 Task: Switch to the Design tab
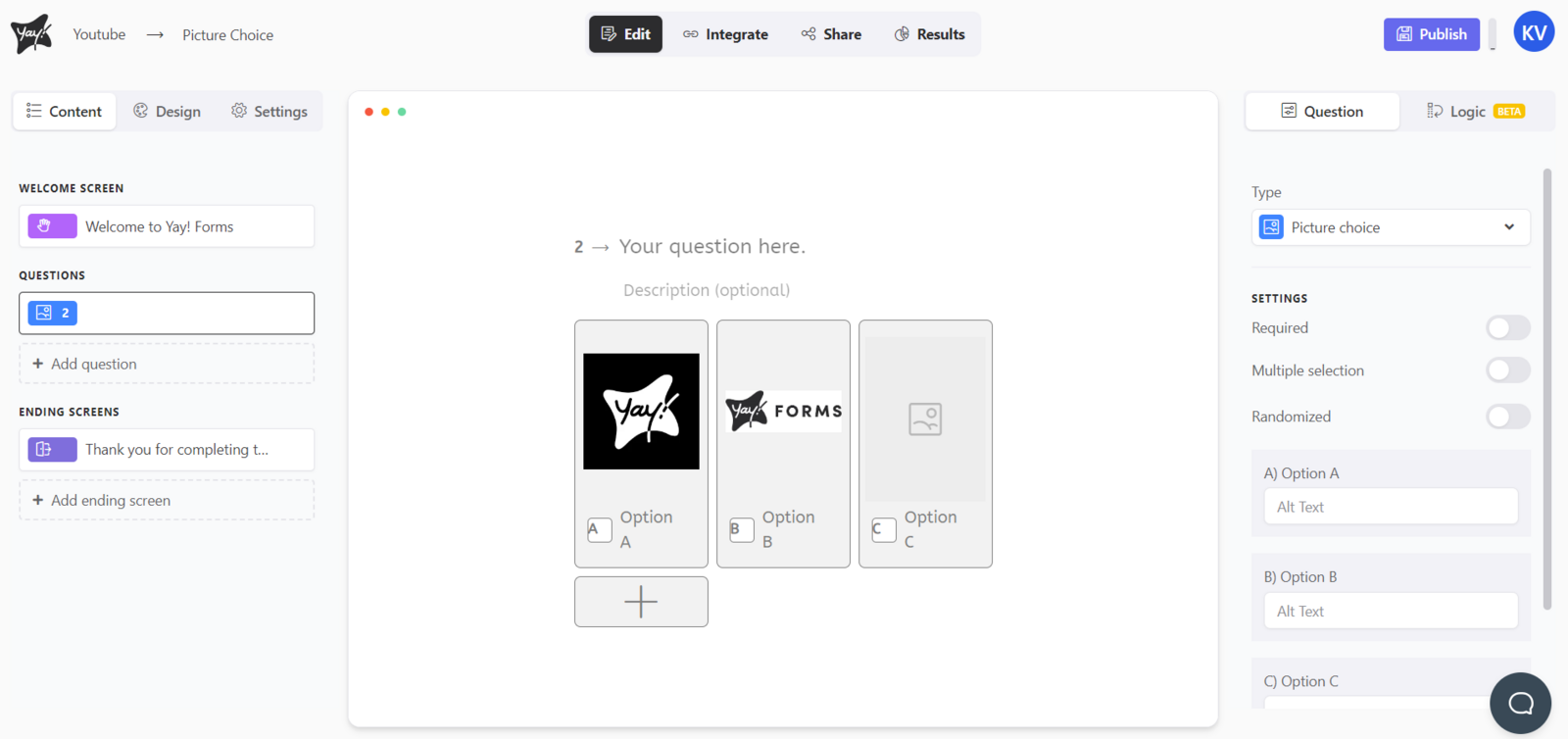click(x=168, y=112)
